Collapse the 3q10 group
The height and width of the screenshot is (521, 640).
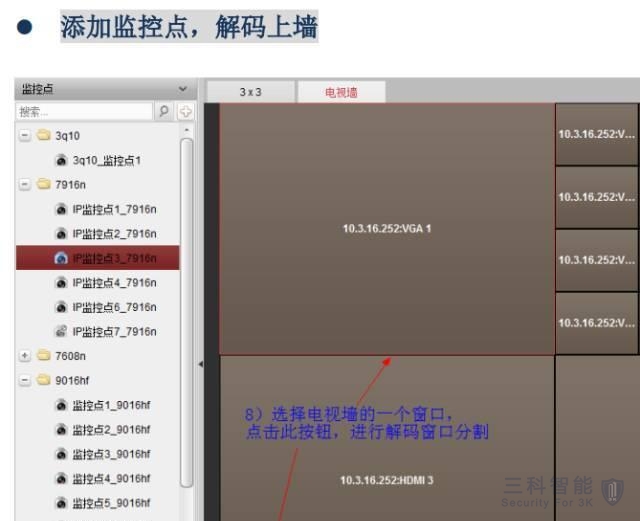24,135
